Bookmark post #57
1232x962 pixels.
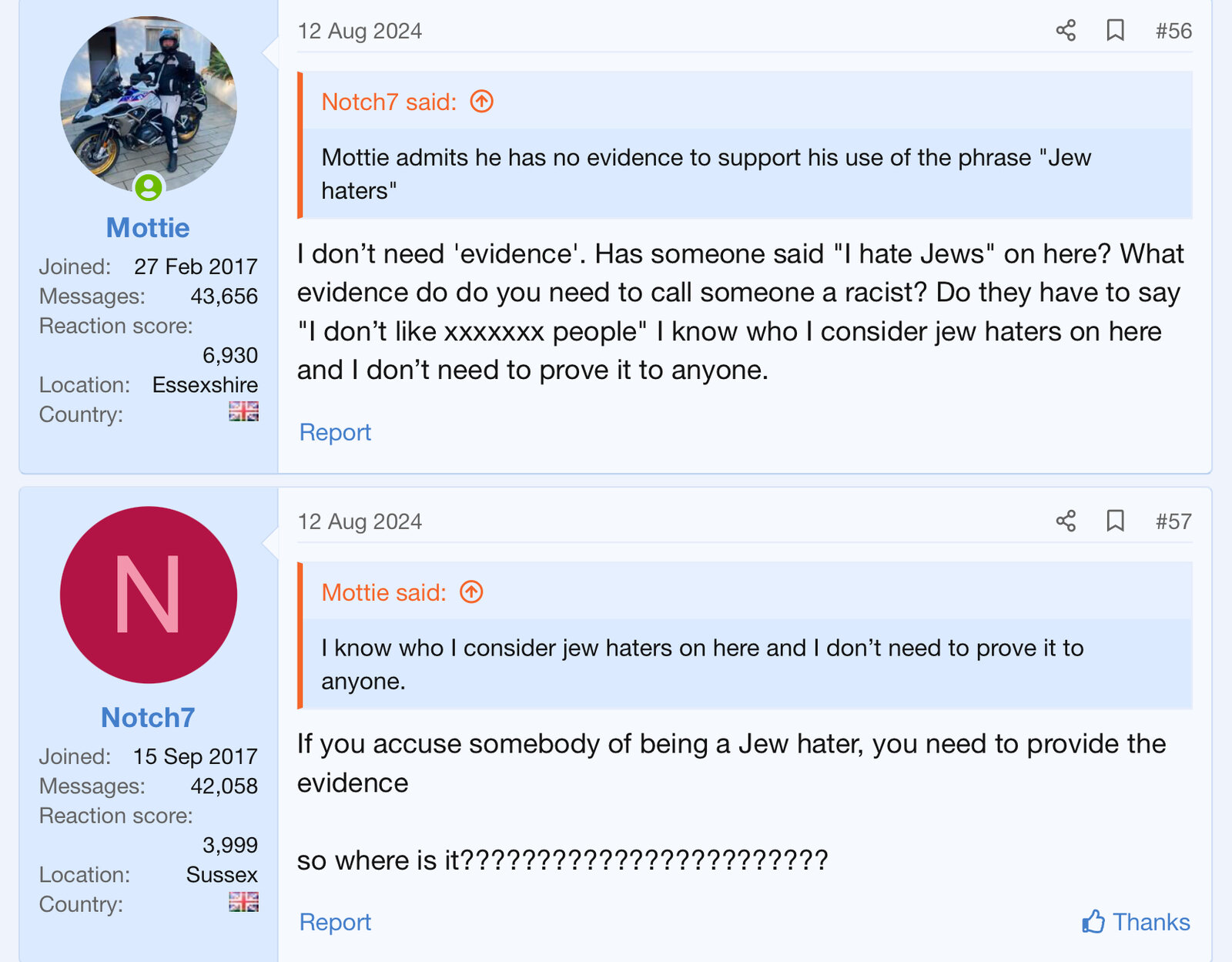1115,521
